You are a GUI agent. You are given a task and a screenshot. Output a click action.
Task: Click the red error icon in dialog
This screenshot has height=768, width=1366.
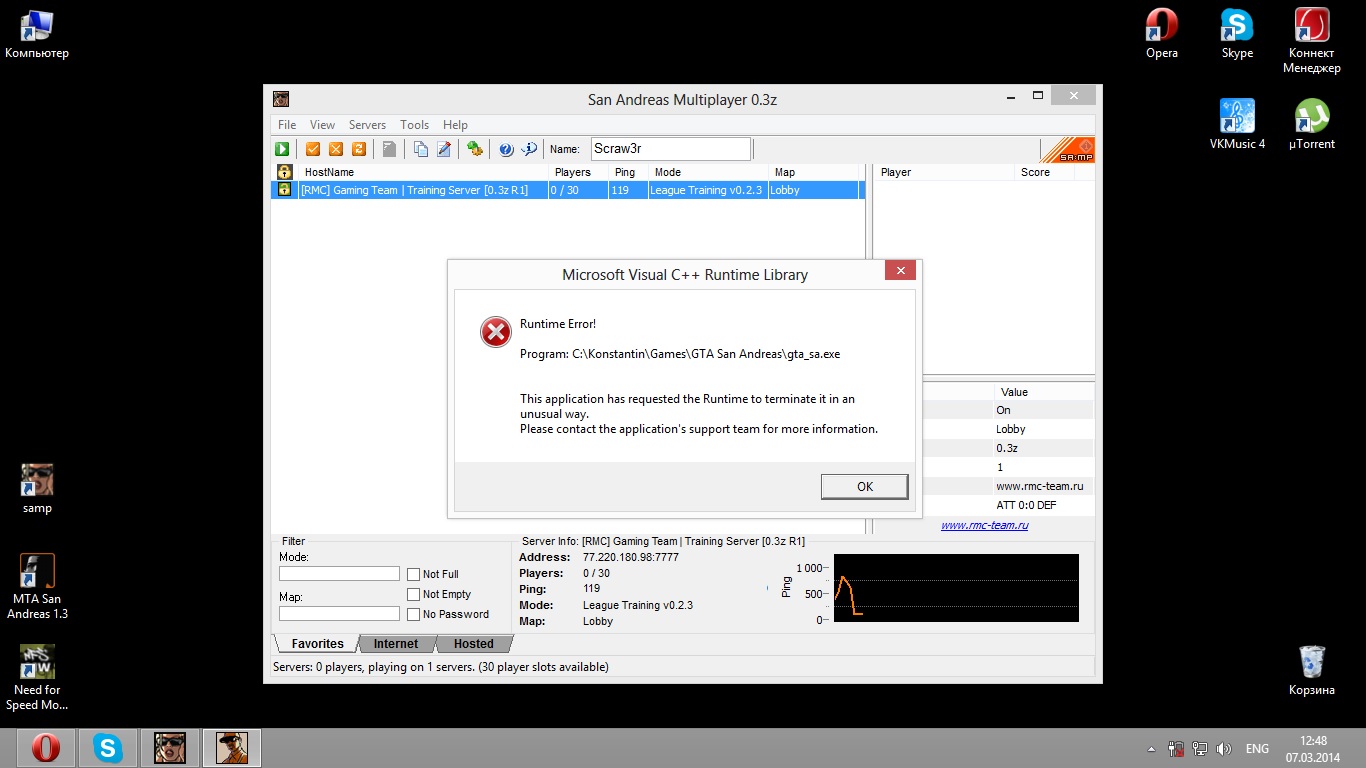(x=495, y=332)
